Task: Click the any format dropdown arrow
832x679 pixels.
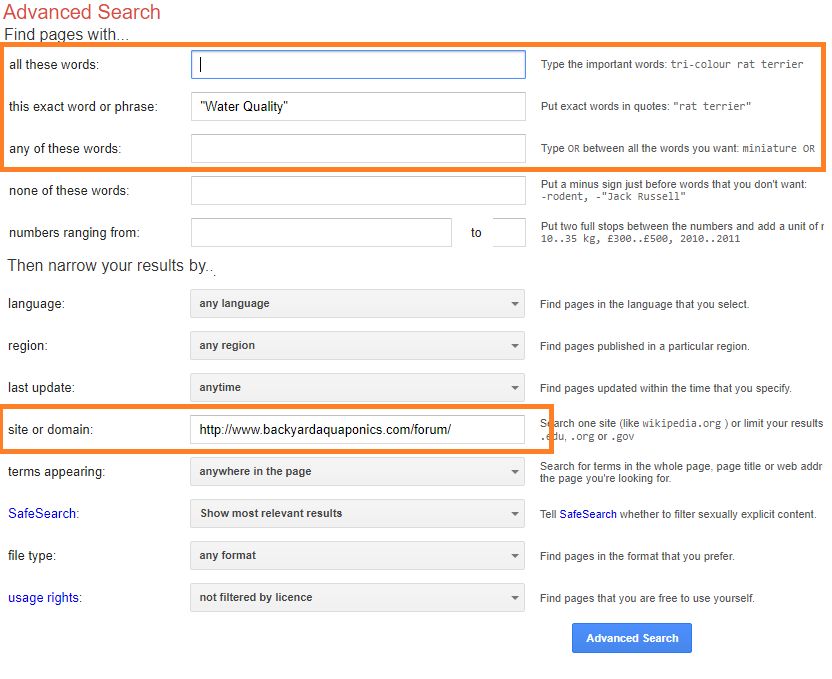Action: coord(516,555)
